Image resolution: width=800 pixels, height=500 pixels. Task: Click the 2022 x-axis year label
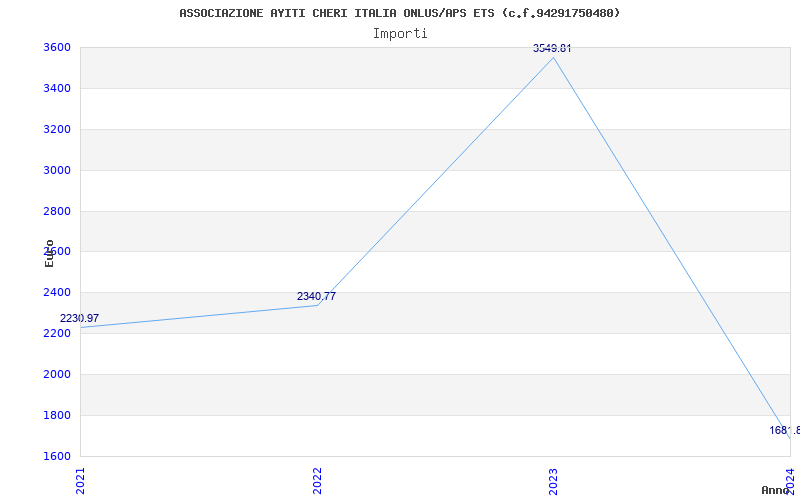pyautogui.click(x=317, y=481)
